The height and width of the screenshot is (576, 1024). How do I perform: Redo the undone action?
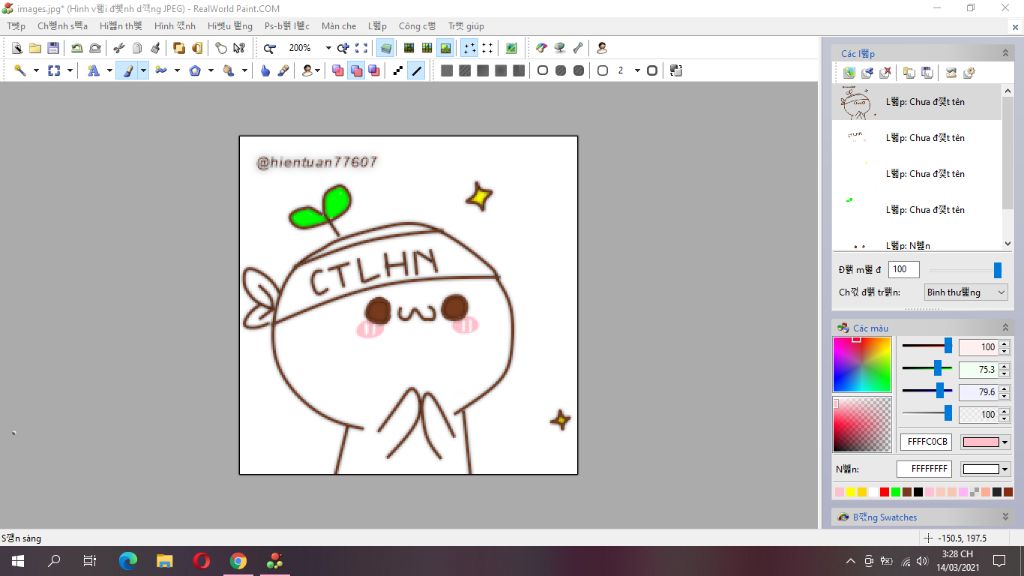coord(95,48)
